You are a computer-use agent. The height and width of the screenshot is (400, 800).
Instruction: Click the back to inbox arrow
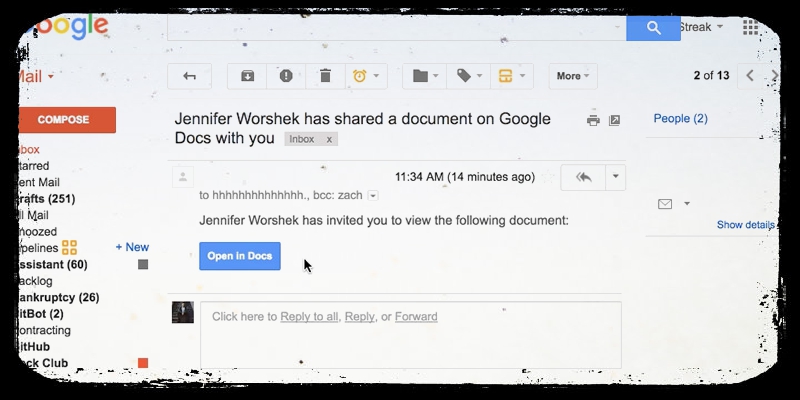click(x=189, y=76)
